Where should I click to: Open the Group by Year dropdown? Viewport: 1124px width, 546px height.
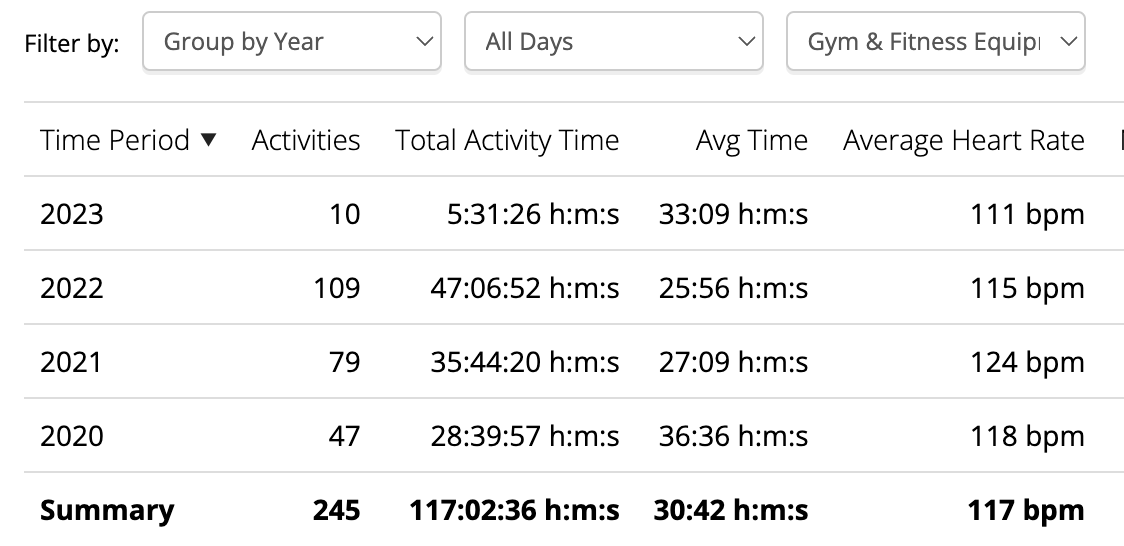[291, 42]
